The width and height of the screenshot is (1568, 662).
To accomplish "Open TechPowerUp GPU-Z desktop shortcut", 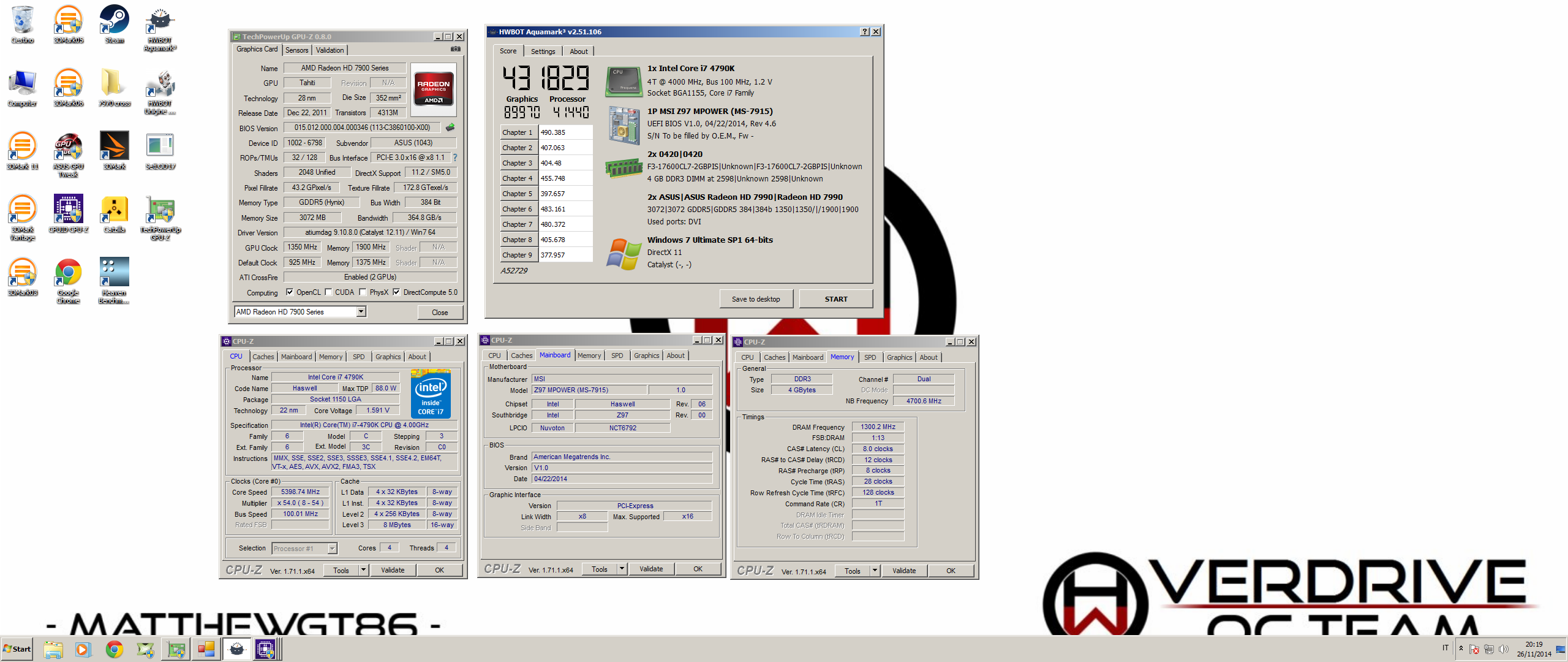I will click(x=160, y=218).
